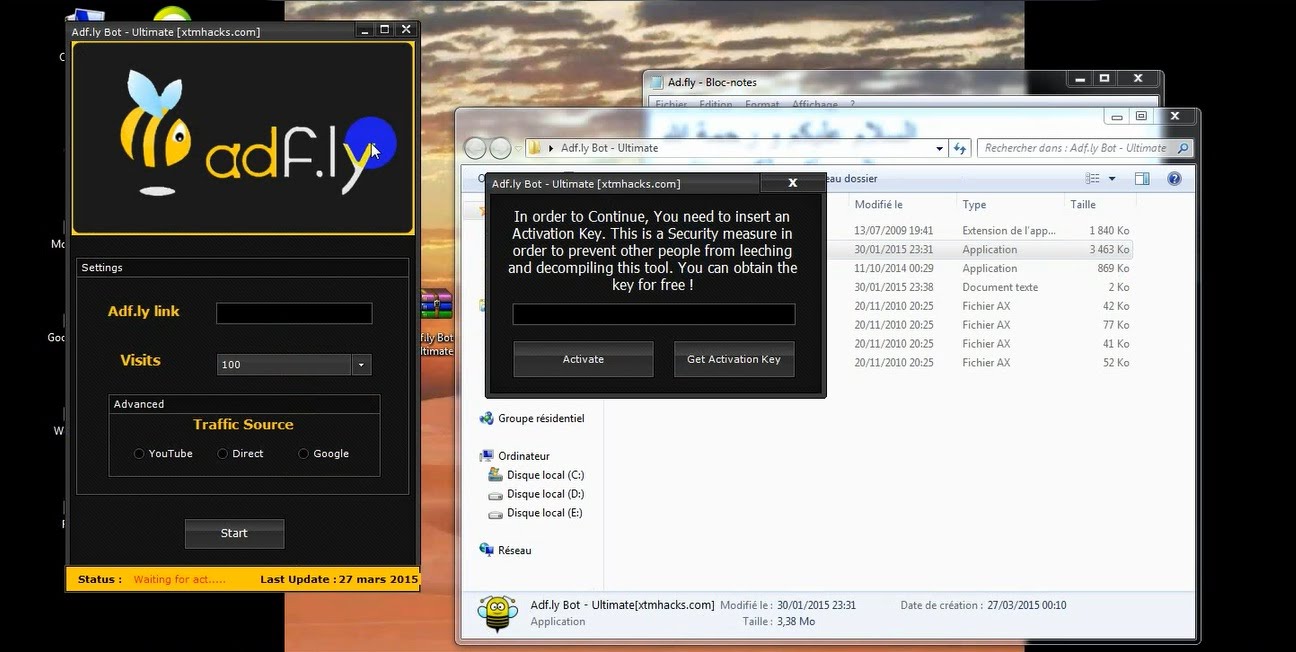
Task: Select Ordinateur in navigation pane
Action: coord(524,456)
